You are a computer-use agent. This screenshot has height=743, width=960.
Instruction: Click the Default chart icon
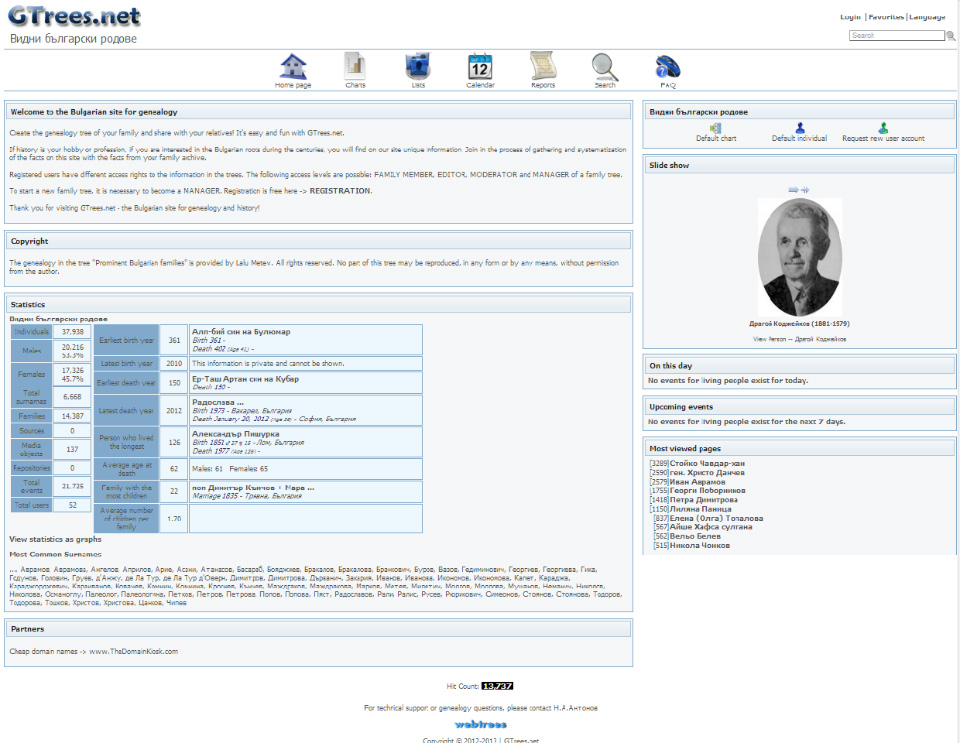(716, 128)
